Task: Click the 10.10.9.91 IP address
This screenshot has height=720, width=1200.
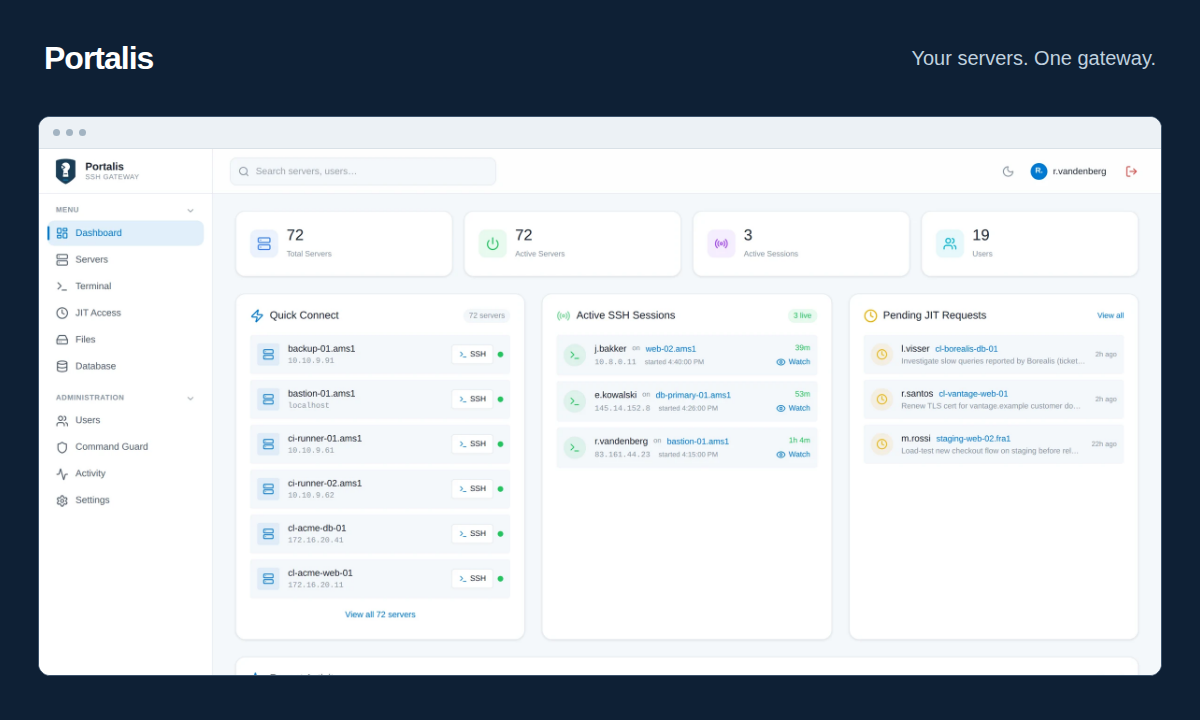Action: pos(311,361)
